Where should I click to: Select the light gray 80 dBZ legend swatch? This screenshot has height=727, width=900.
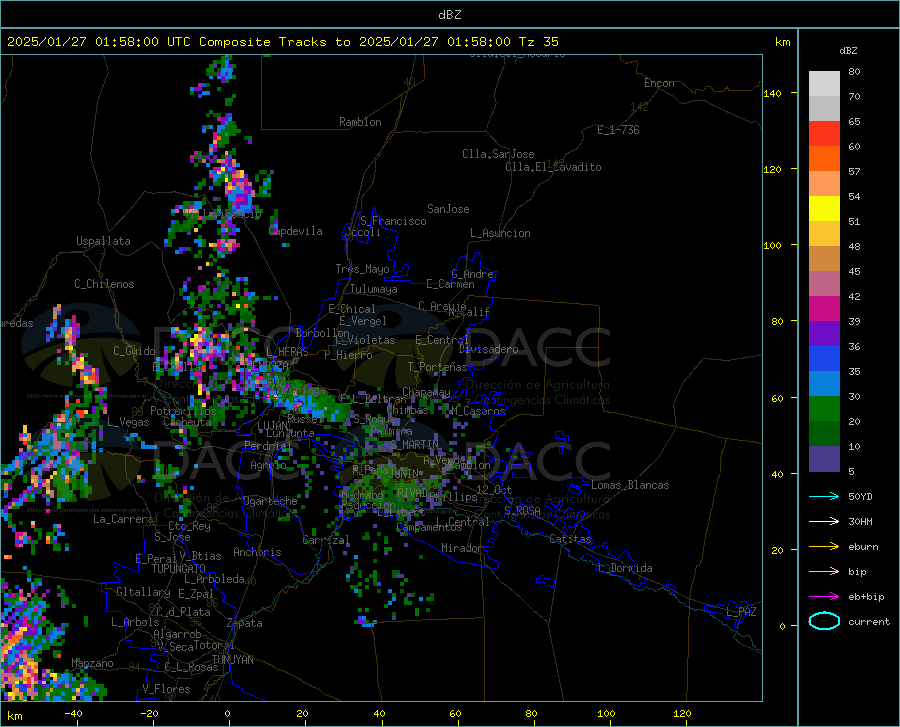click(x=824, y=83)
